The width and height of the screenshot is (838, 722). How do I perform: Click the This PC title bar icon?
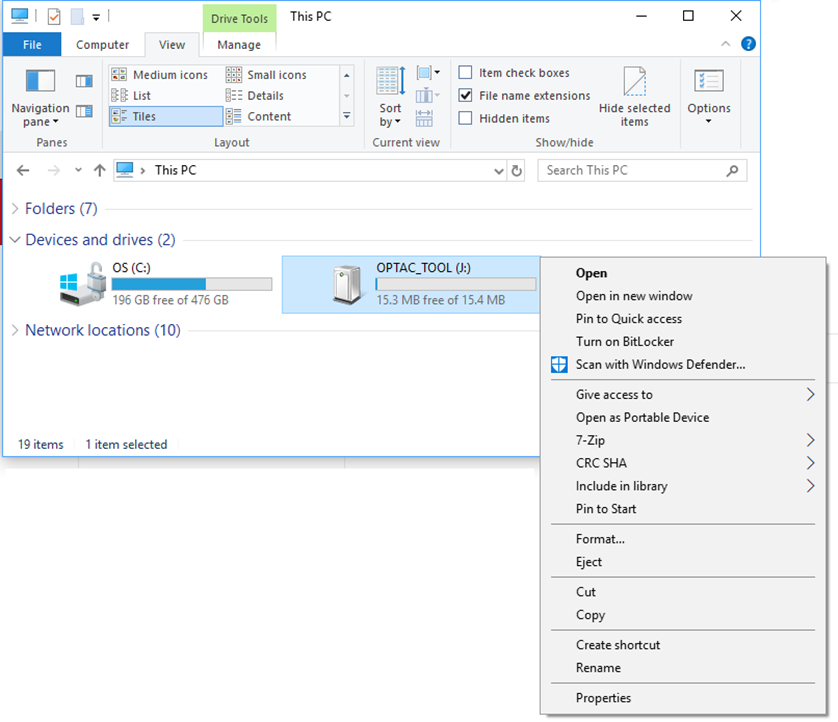coord(19,16)
